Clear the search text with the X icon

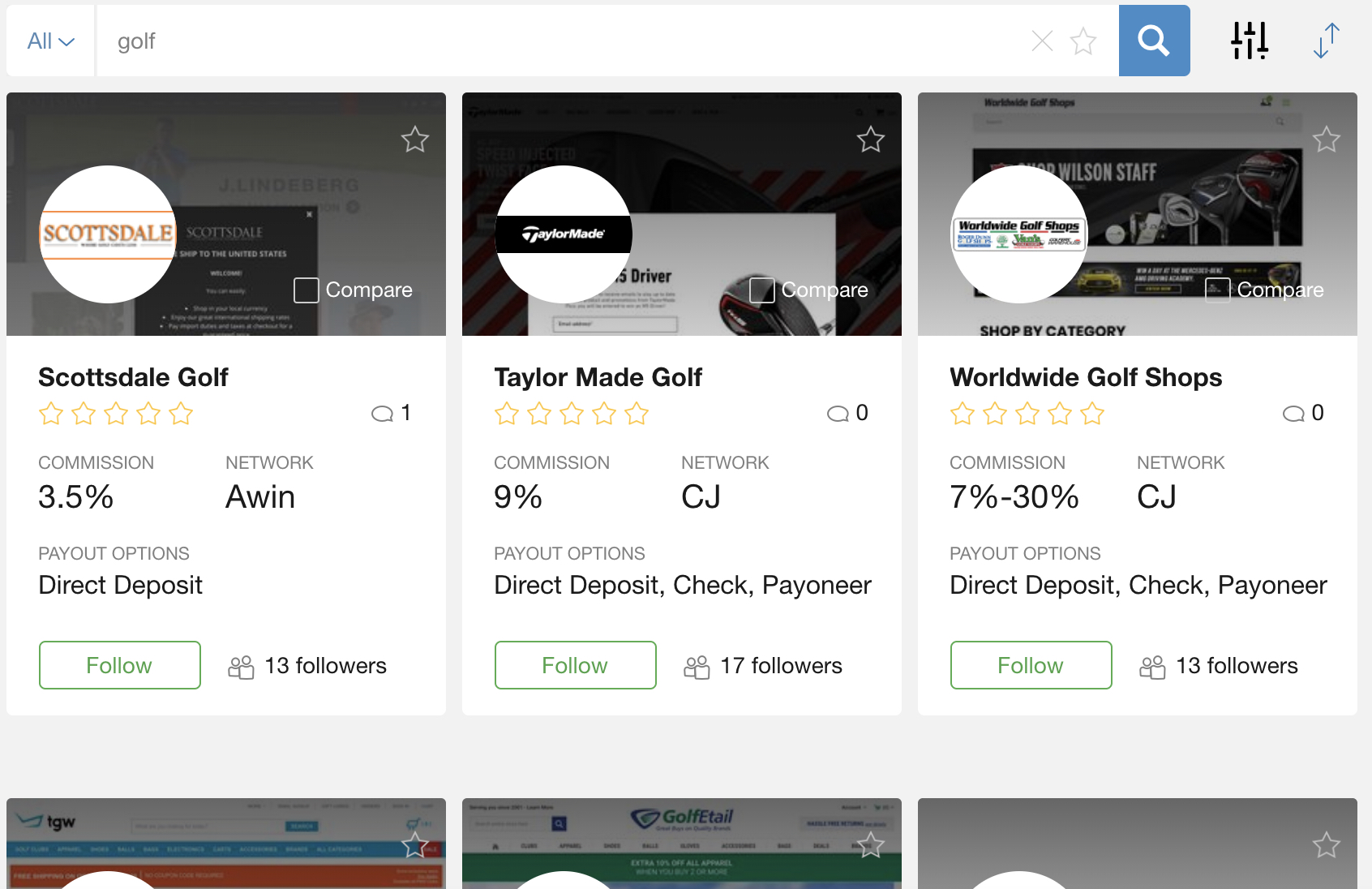1042,41
